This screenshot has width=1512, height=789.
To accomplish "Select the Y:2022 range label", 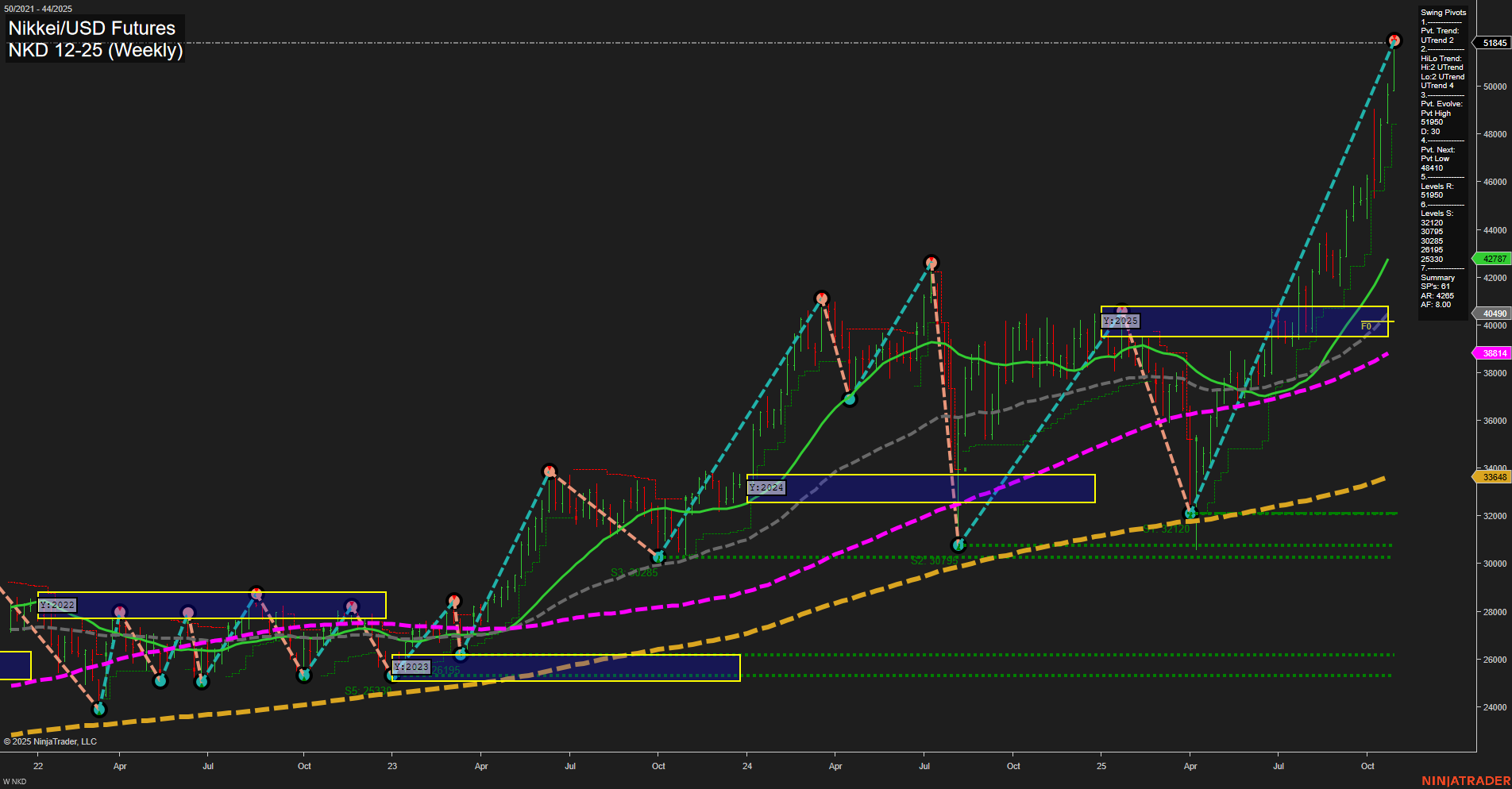I will pyautogui.click(x=58, y=605).
